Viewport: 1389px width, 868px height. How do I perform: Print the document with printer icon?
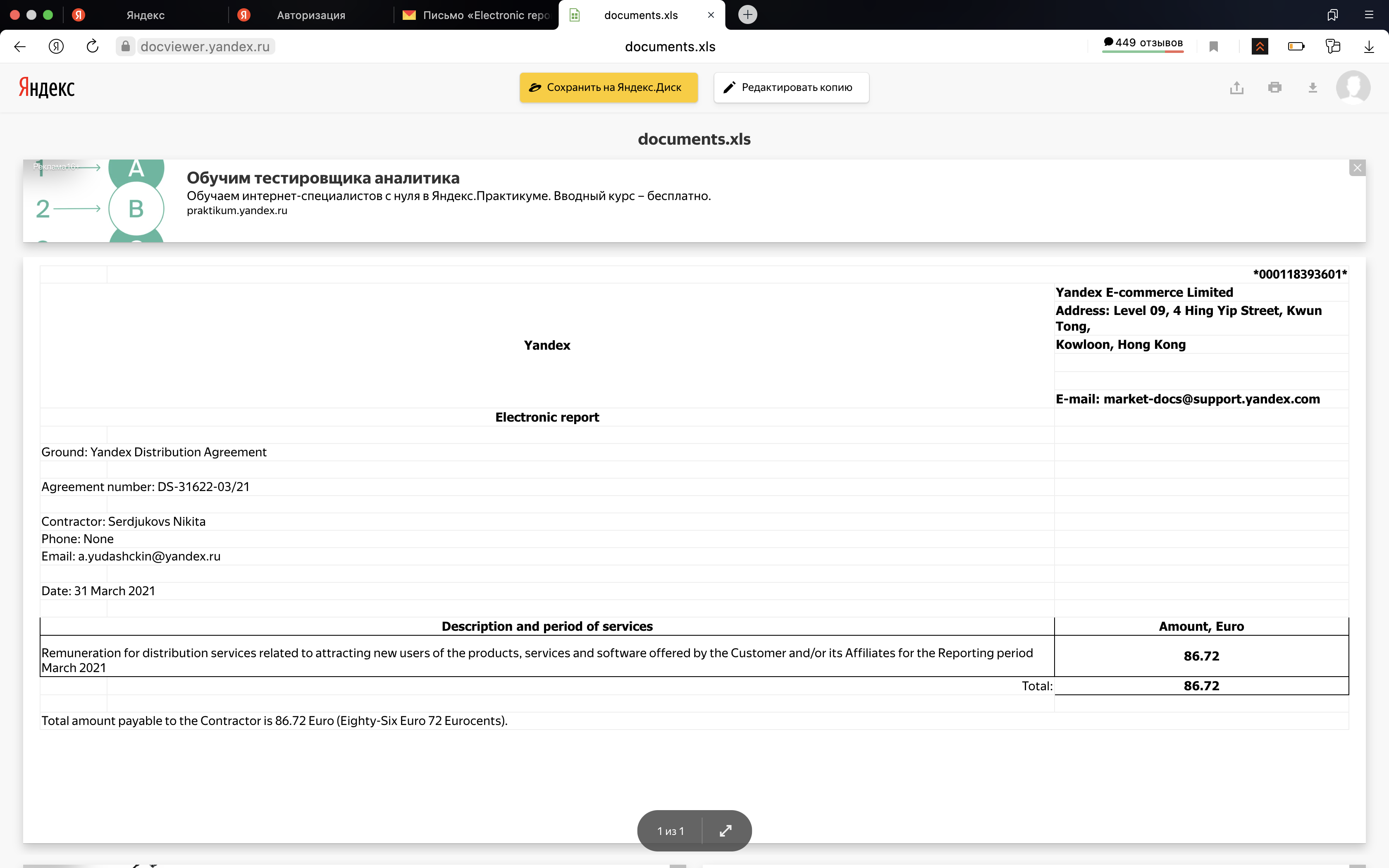(x=1275, y=87)
